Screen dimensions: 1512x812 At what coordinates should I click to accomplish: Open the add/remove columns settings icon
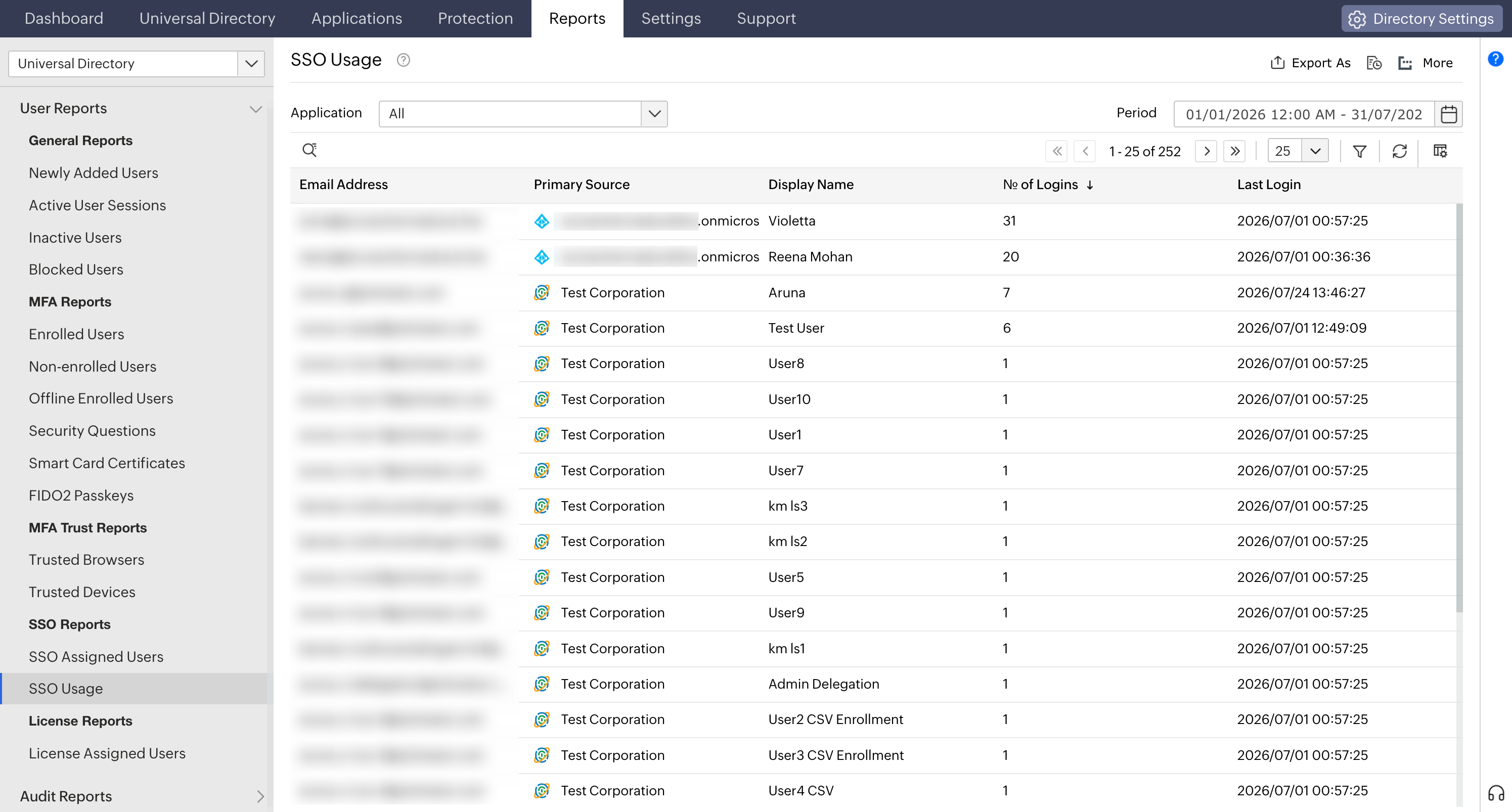pyautogui.click(x=1440, y=151)
